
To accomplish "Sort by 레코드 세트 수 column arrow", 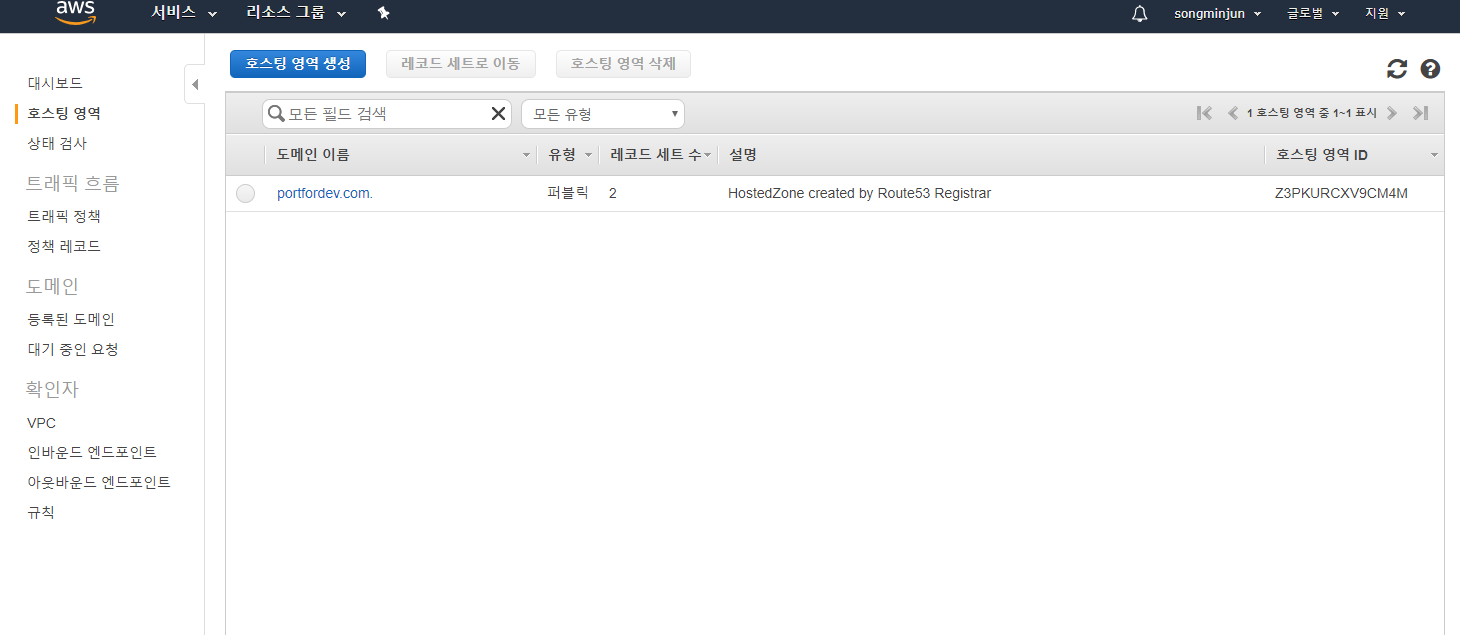I will pyautogui.click(x=707, y=156).
